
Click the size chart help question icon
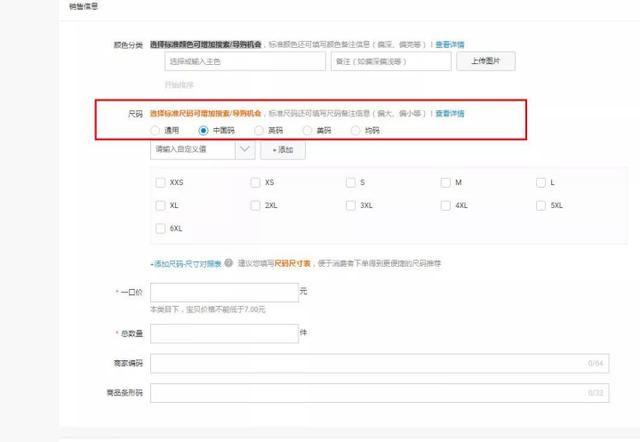pos(229,263)
